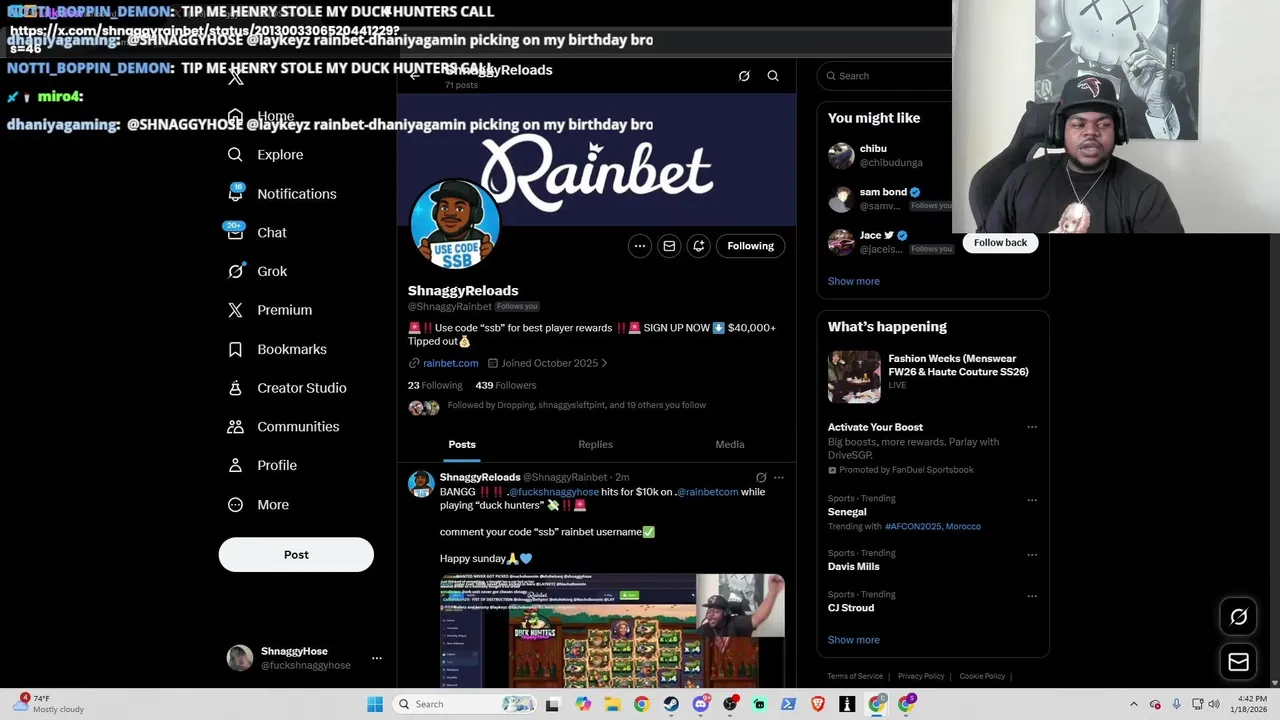Go to Profile from the sidebar
Image resolution: width=1280 pixels, height=720 pixels.
(262, 466)
